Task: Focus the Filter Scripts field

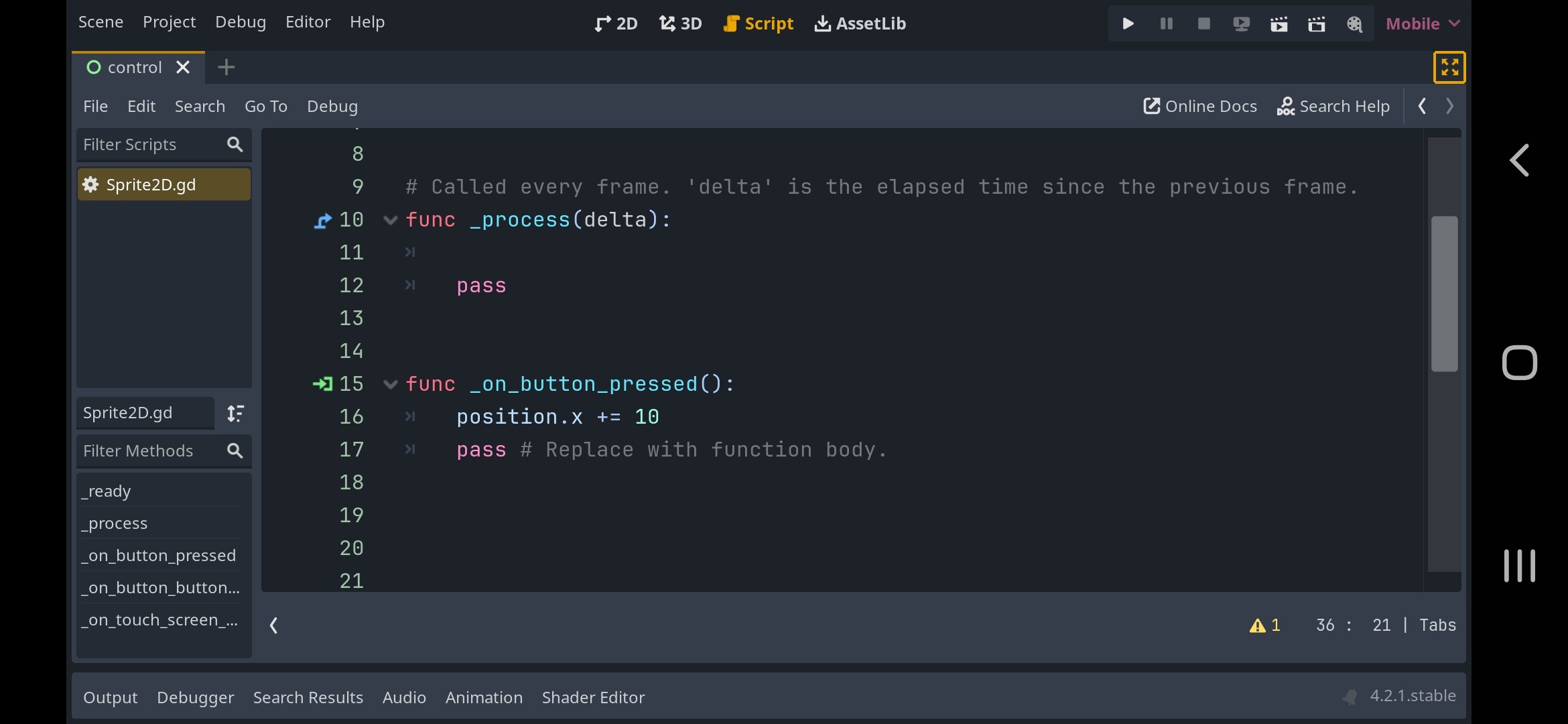Action: (164, 145)
